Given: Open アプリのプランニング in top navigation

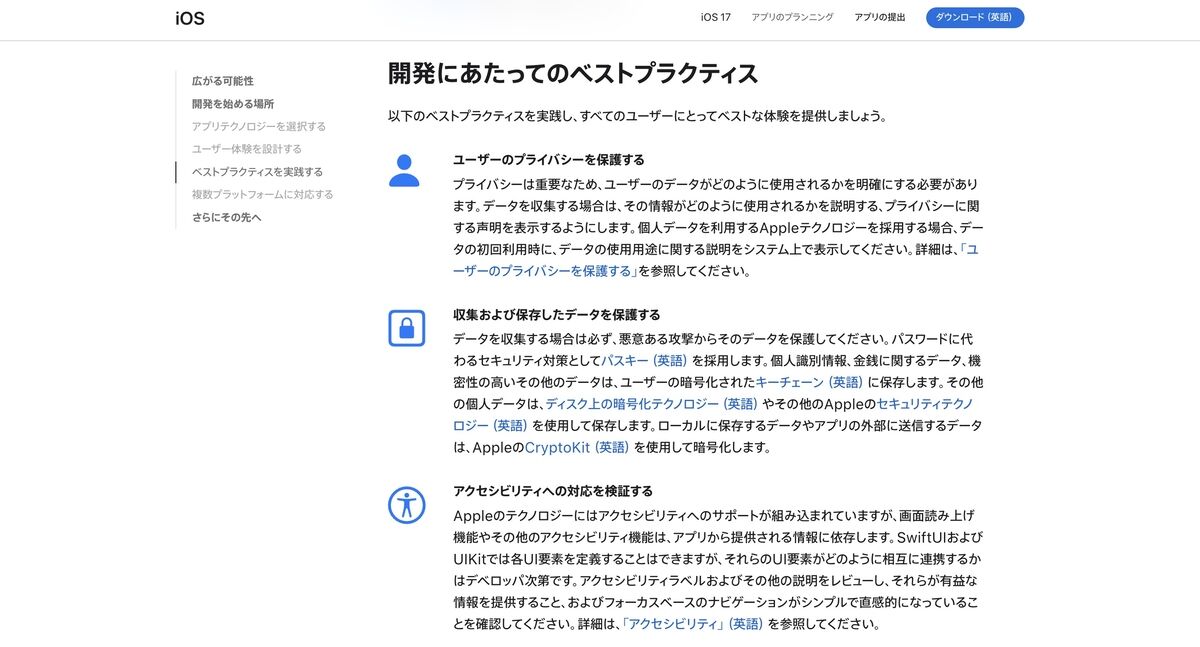Looking at the screenshot, I should tap(792, 17).
